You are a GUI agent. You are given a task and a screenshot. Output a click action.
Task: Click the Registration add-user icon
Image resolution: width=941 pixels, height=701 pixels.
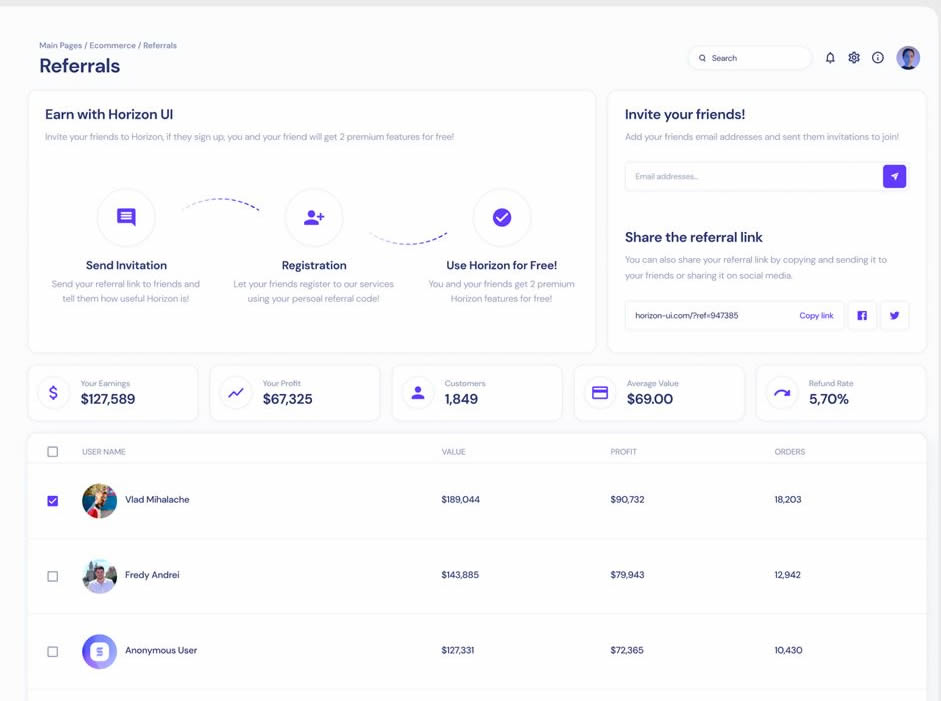[x=314, y=217]
